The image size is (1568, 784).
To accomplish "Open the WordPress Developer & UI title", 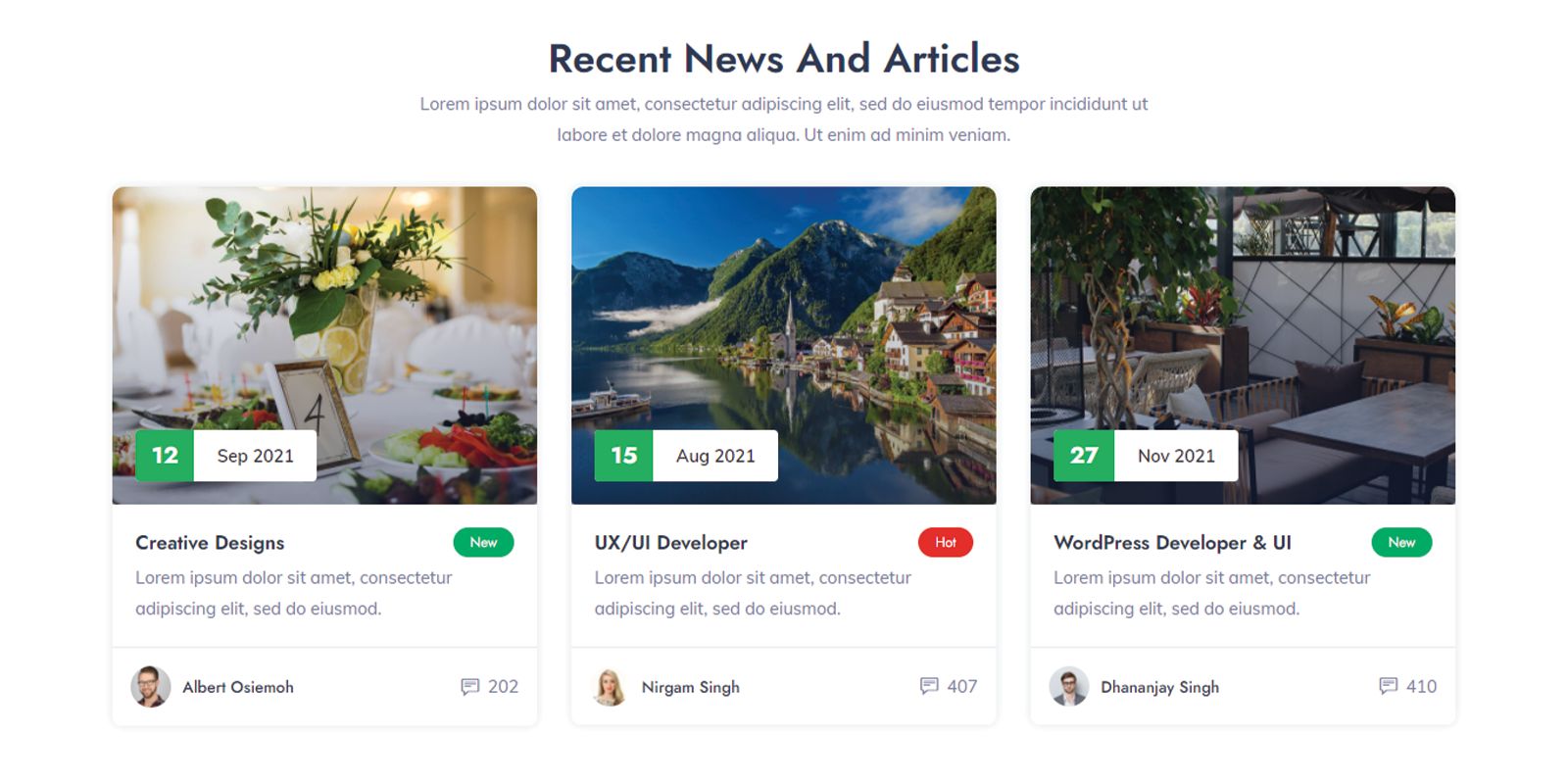I will pyautogui.click(x=1172, y=543).
